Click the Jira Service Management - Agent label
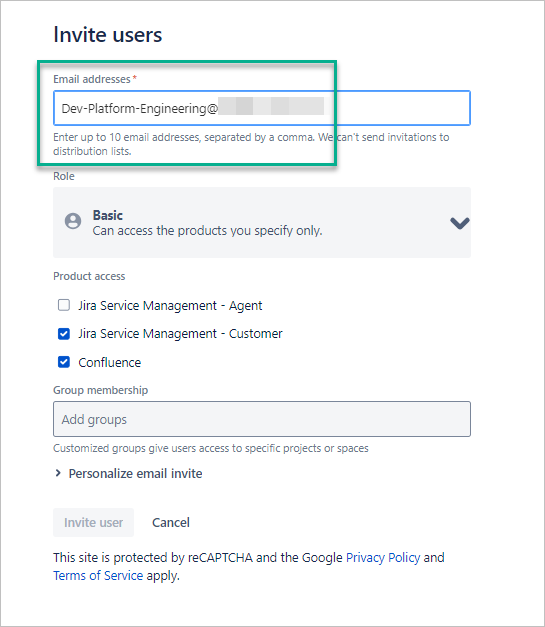 pos(170,306)
